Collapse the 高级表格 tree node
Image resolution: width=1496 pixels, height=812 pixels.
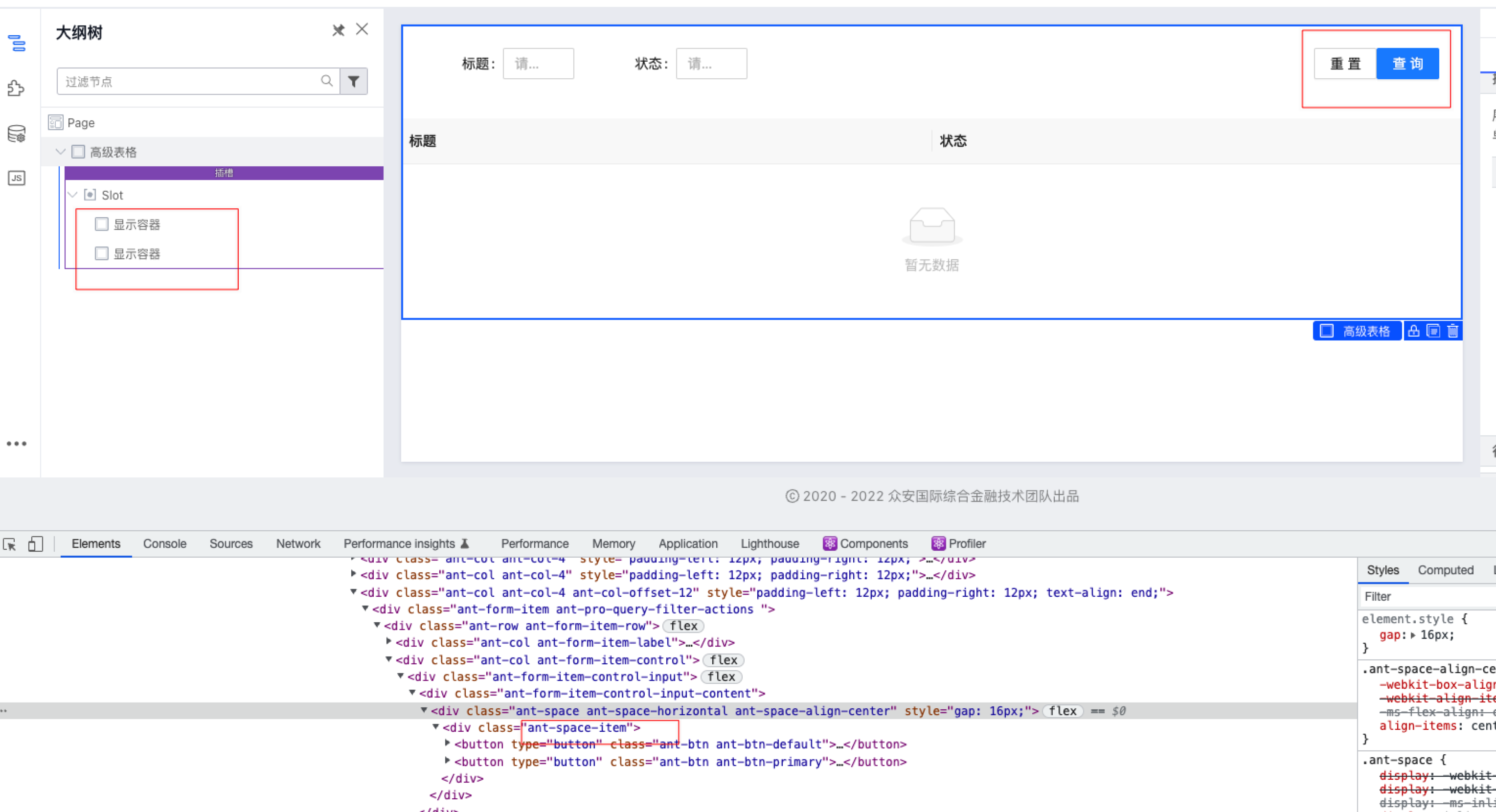pyautogui.click(x=60, y=152)
